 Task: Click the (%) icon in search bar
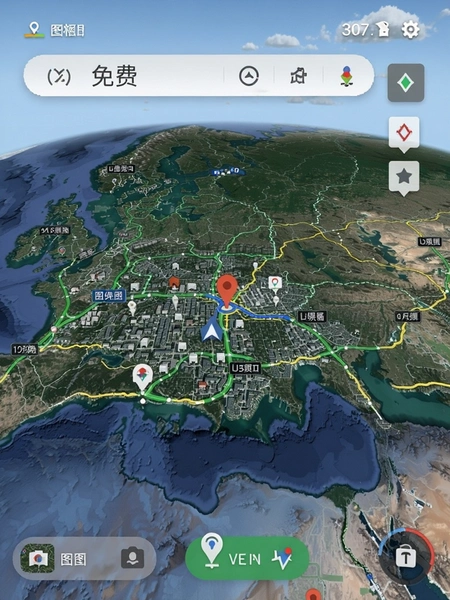[59, 76]
